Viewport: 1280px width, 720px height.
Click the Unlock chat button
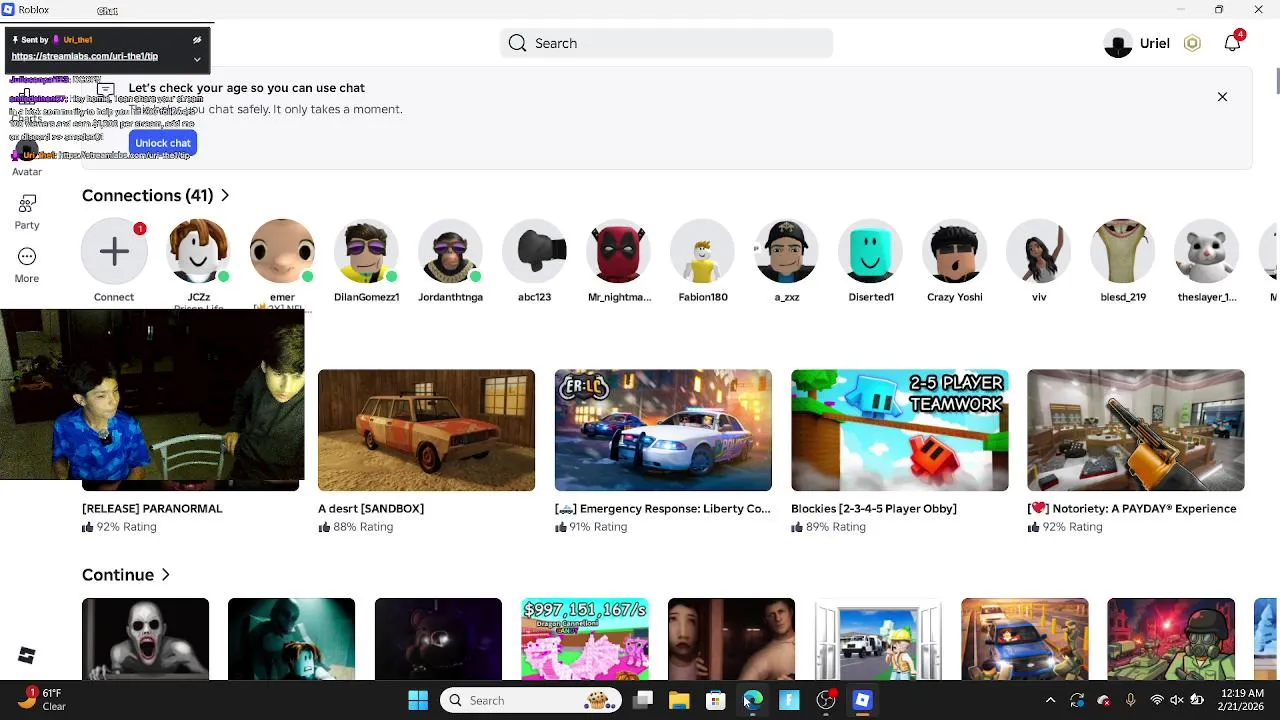coord(163,143)
